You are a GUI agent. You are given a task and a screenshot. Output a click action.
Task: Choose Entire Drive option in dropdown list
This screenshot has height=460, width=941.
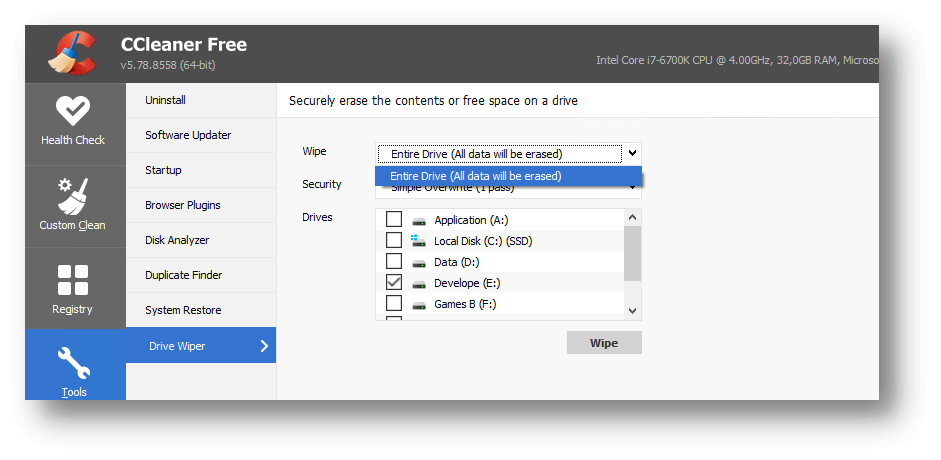pos(508,176)
